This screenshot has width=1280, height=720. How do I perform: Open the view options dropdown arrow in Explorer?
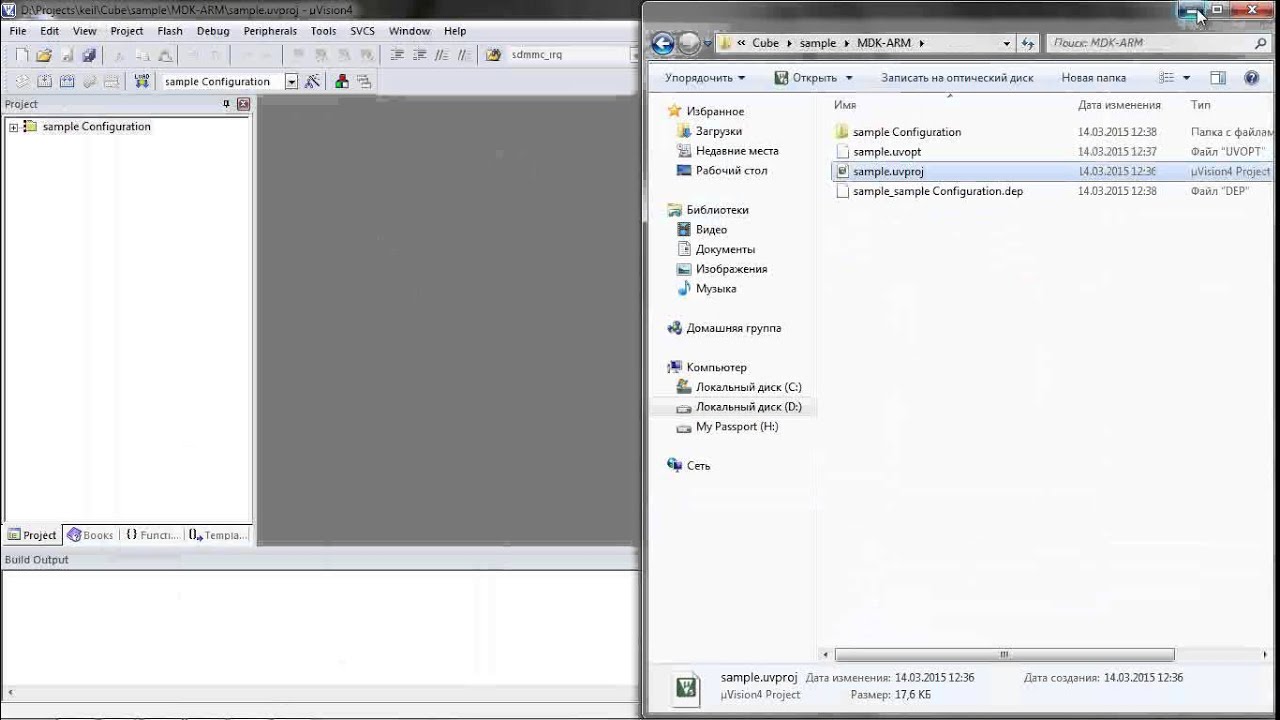click(1187, 78)
